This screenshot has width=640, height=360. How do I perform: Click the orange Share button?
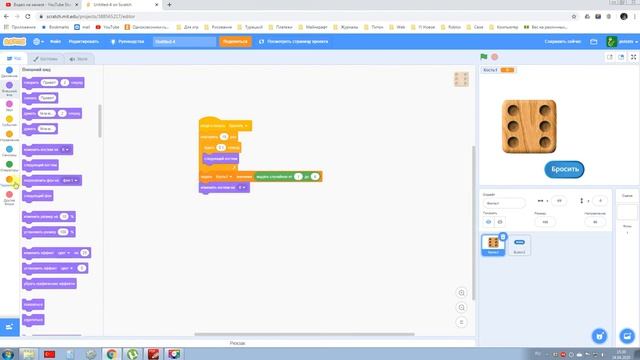[x=235, y=42]
